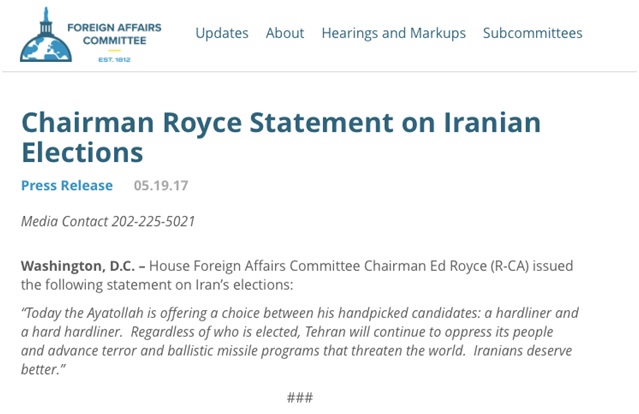Go to the About page
Screen dimensions: 639x414
[x=285, y=33]
